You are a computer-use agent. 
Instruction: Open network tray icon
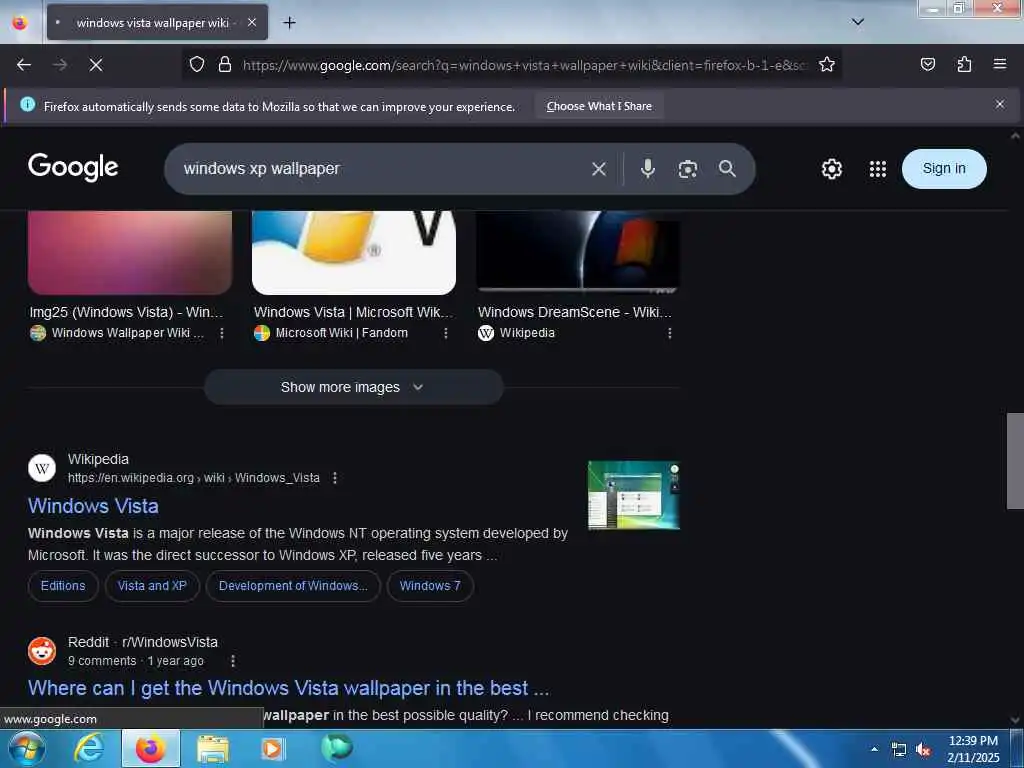[899, 750]
